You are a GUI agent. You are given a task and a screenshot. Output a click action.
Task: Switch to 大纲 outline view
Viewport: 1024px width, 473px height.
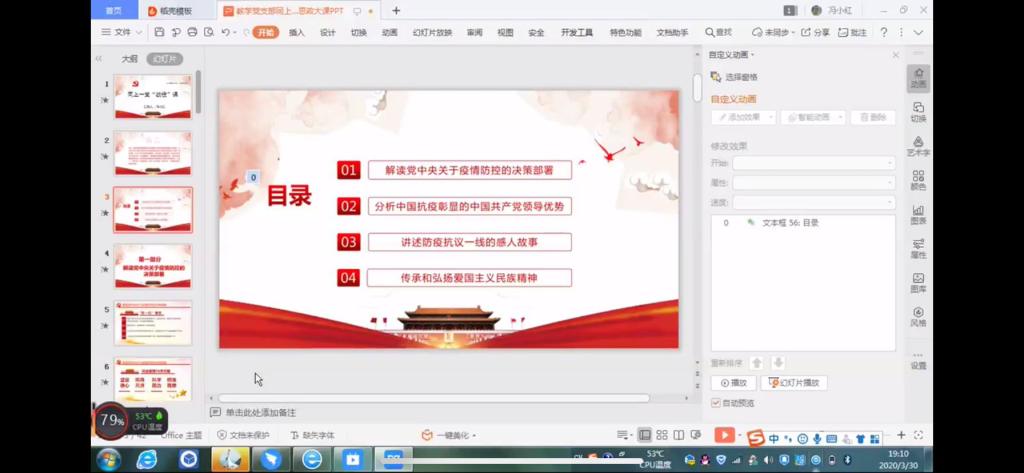coord(129,59)
